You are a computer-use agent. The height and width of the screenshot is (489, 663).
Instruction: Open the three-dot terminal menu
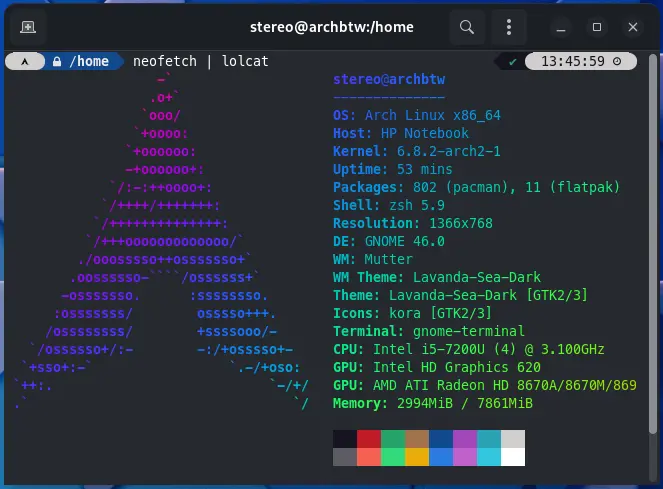[x=509, y=27]
